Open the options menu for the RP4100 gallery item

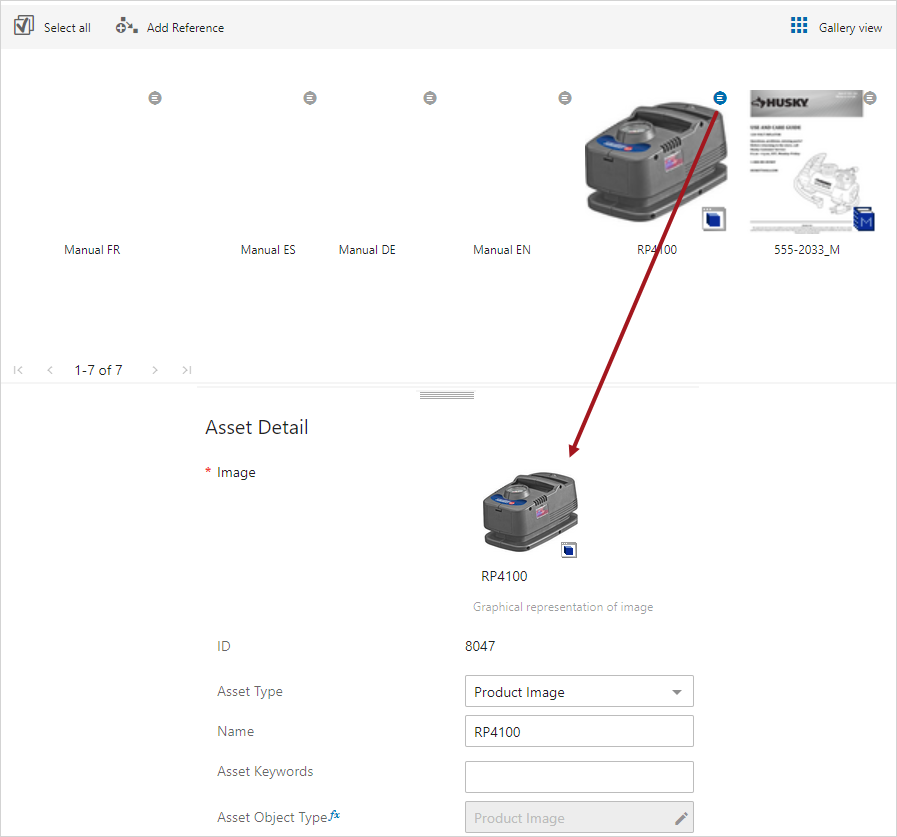(720, 98)
